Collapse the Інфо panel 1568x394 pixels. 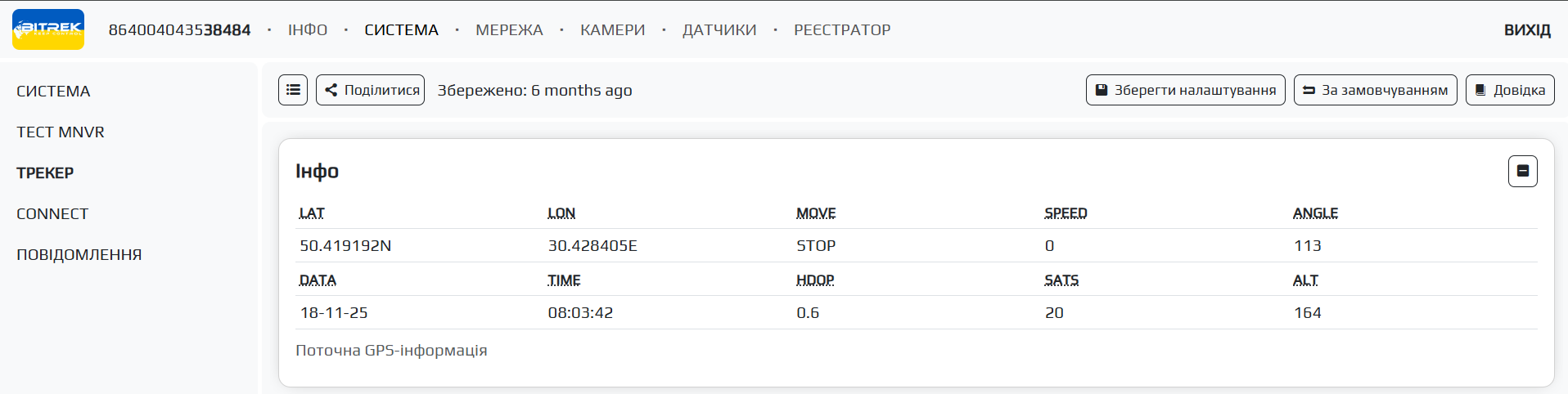(x=1522, y=171)
